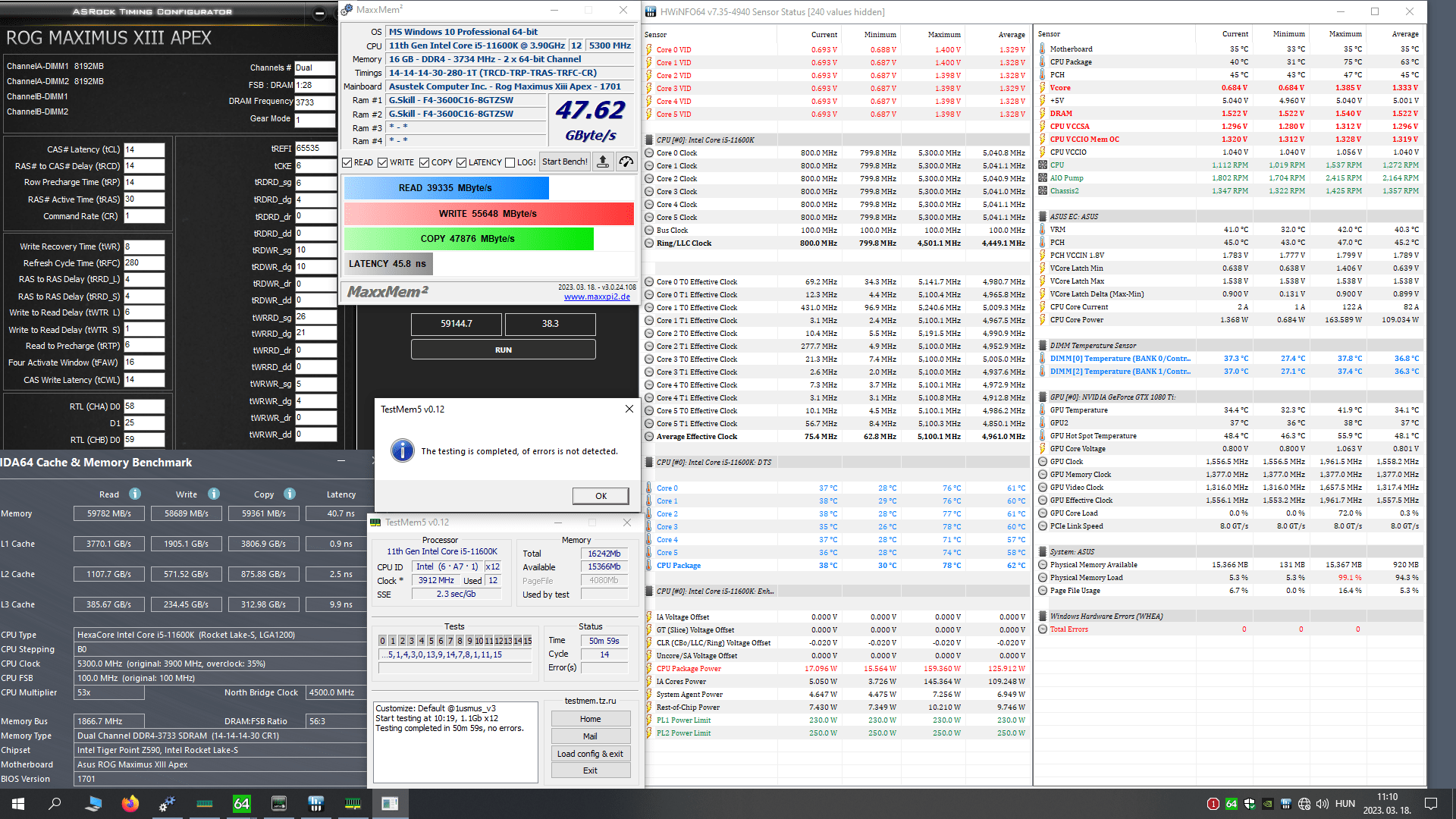
Task: Switch to AIDA64 green 64 taskbar icon
Action: (x=242, y=804)
